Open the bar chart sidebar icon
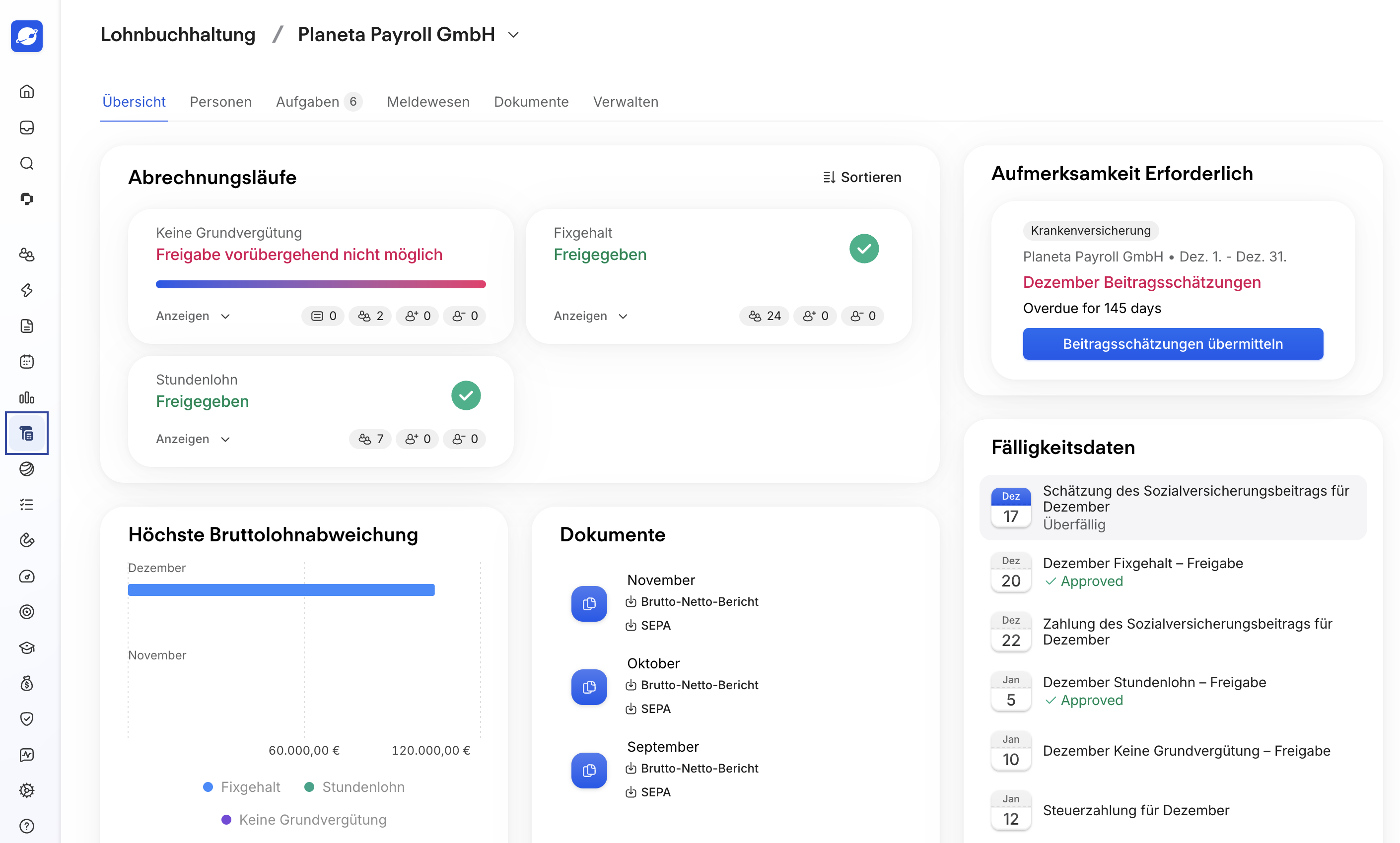Viewport: 1400px width, 843px height. click(27, 397)
